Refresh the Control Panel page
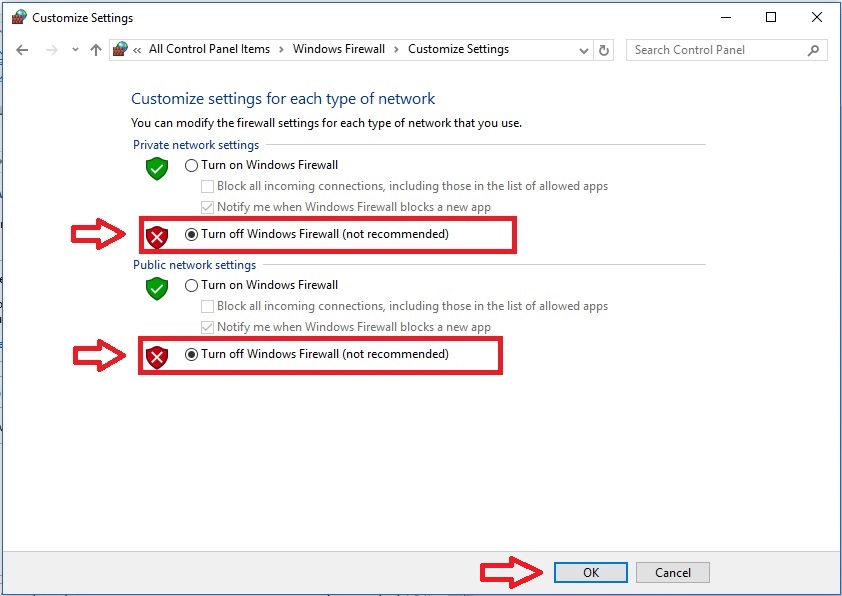The height and width of the screenshot is (596, 842). point(604,50)
